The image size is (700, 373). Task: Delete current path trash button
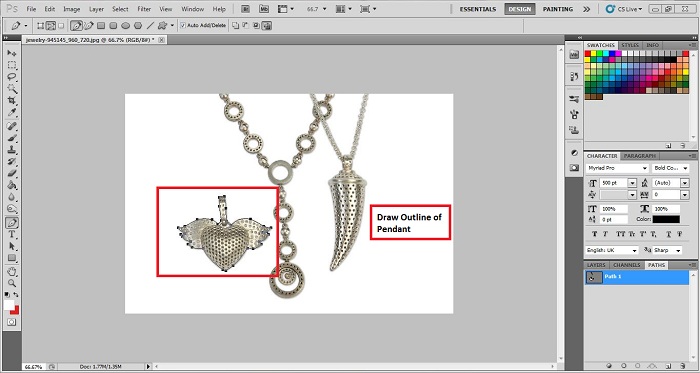point(683,365)
